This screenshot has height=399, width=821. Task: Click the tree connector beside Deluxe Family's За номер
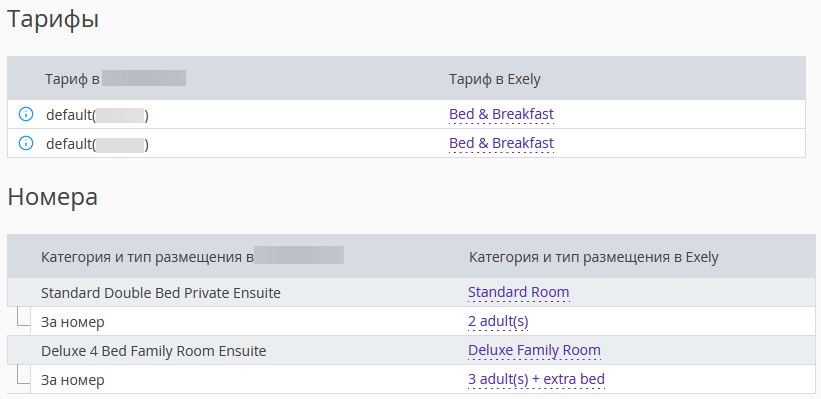click(x=23, y=374)
